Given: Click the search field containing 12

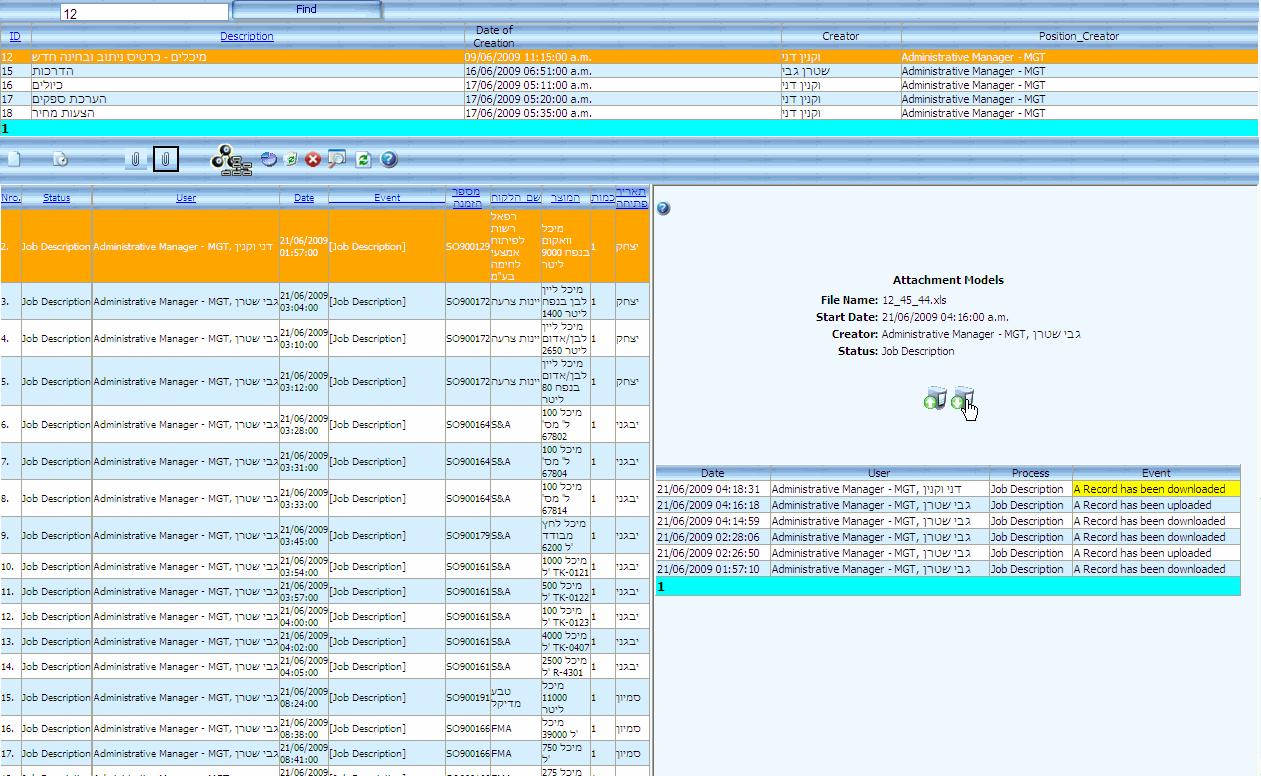Looking at the screenshot, I should click(144, 13).
